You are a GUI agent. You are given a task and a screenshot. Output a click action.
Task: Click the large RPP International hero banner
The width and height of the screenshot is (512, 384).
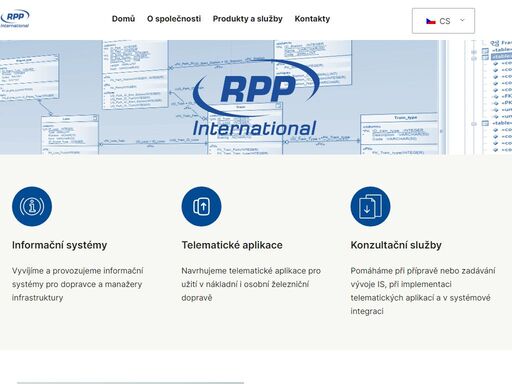[x=256, y=97]
